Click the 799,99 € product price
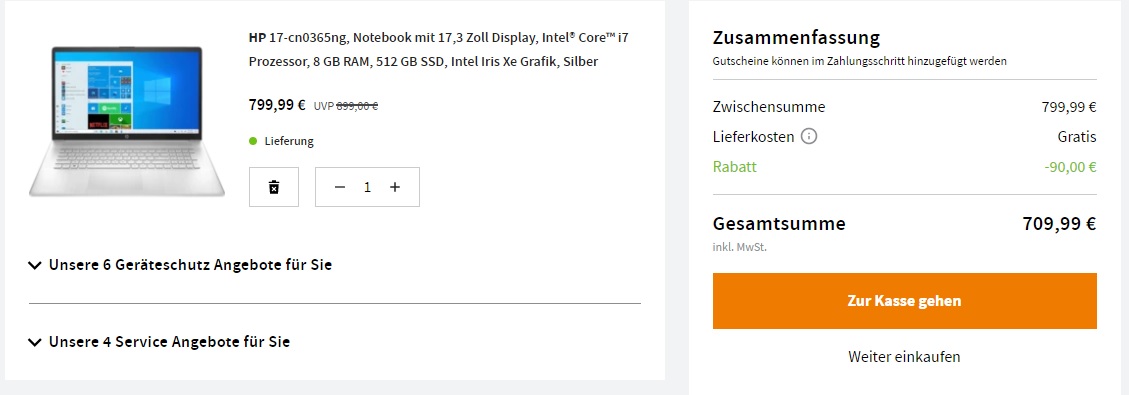 (x=277, y=104)
